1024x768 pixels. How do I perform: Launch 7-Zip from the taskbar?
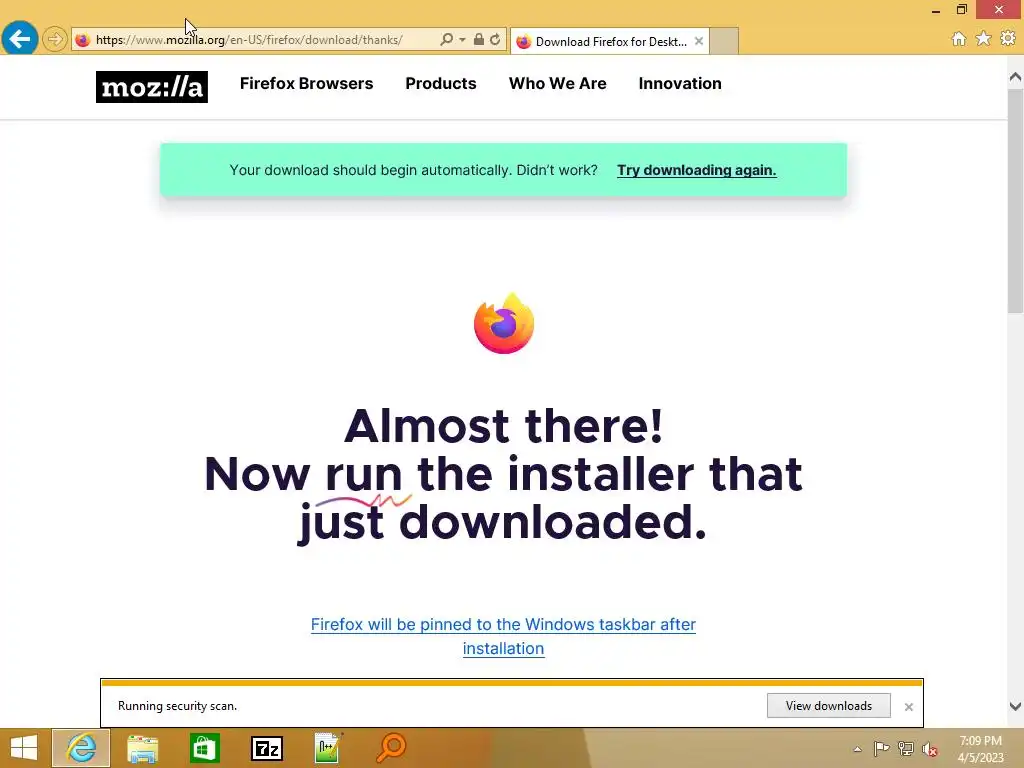click(266, 748)
